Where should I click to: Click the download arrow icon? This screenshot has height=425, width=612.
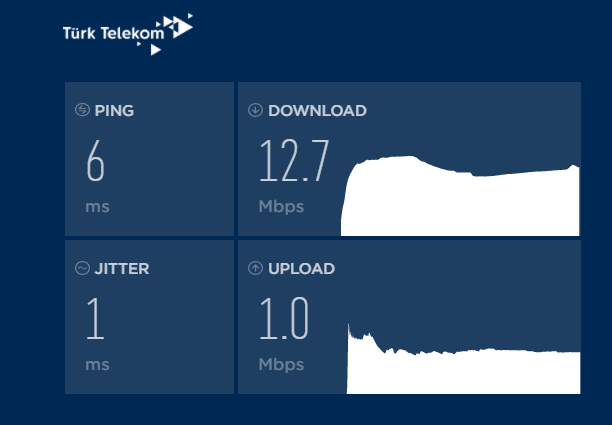[255, 110]
